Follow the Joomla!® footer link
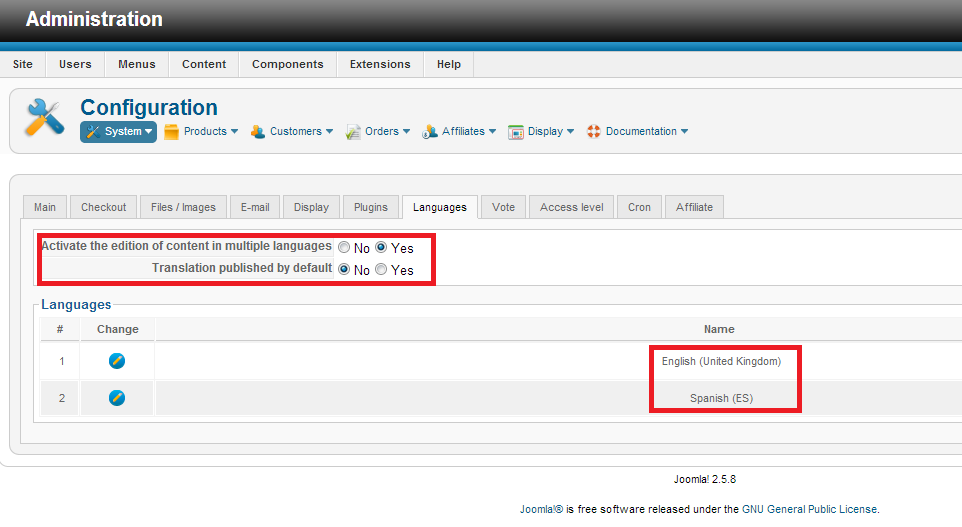The height and width of the screenshot is (527, 962). click(x=541, y=509)
